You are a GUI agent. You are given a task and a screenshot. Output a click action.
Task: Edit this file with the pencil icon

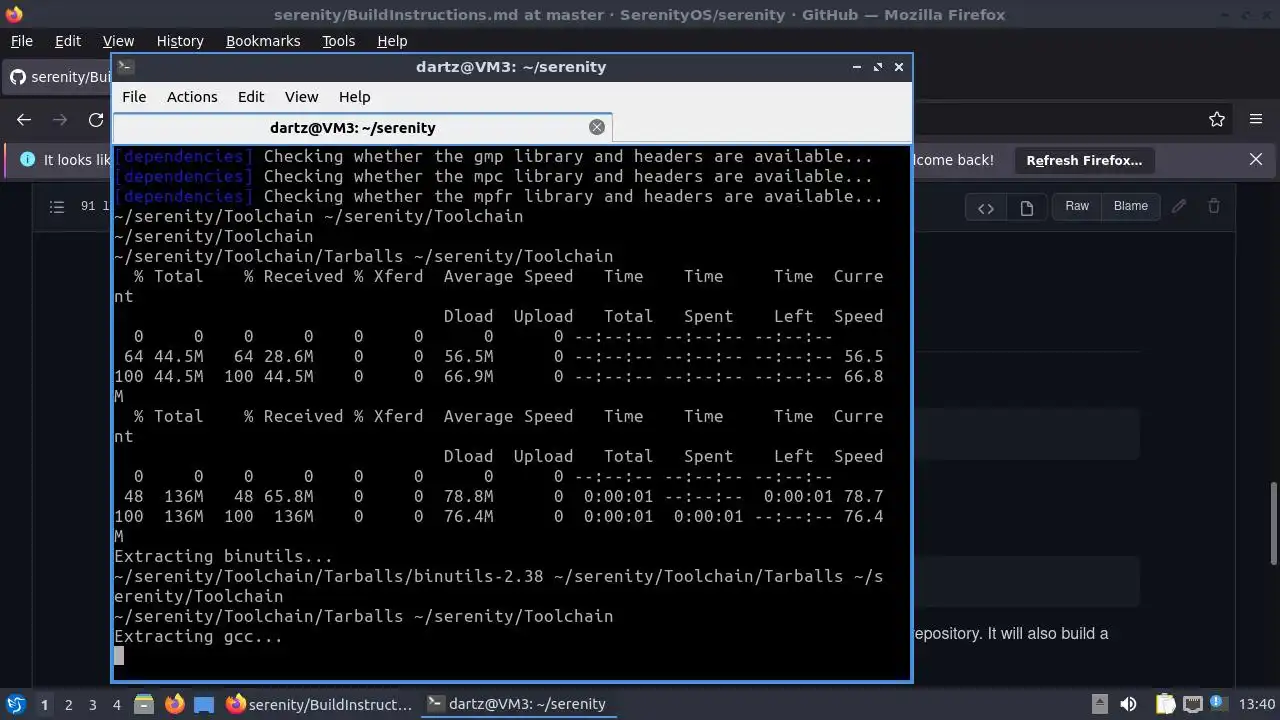click(1179, 206)
